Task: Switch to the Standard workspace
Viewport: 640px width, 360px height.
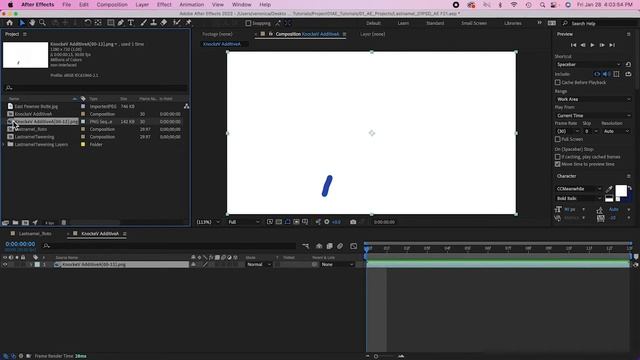Action: click(x=435, y=23)
